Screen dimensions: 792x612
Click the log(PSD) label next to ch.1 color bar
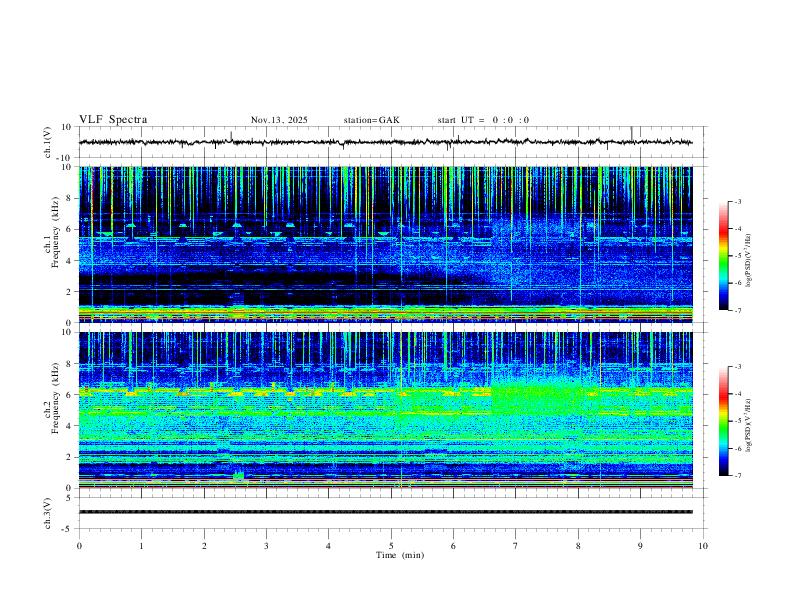[749, 261]
